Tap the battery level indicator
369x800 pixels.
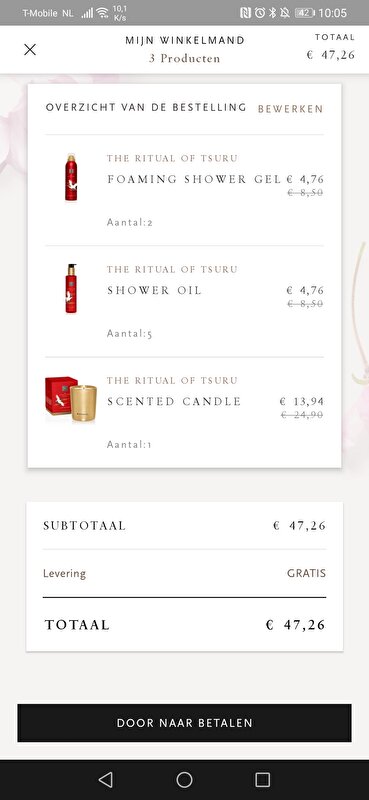pyautogui.click(x=304, y=13)
